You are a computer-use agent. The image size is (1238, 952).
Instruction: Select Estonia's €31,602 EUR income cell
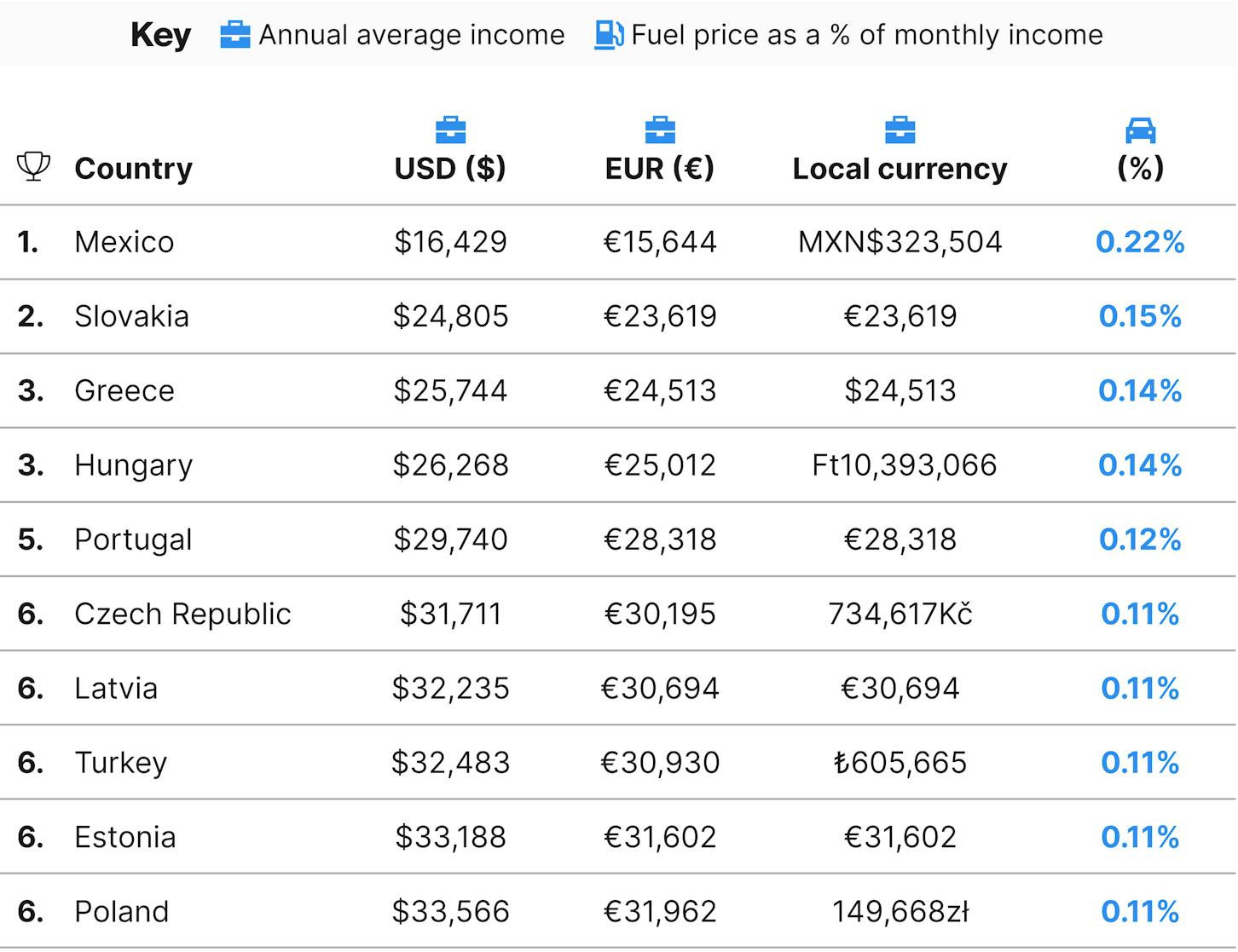pos(660,837)
